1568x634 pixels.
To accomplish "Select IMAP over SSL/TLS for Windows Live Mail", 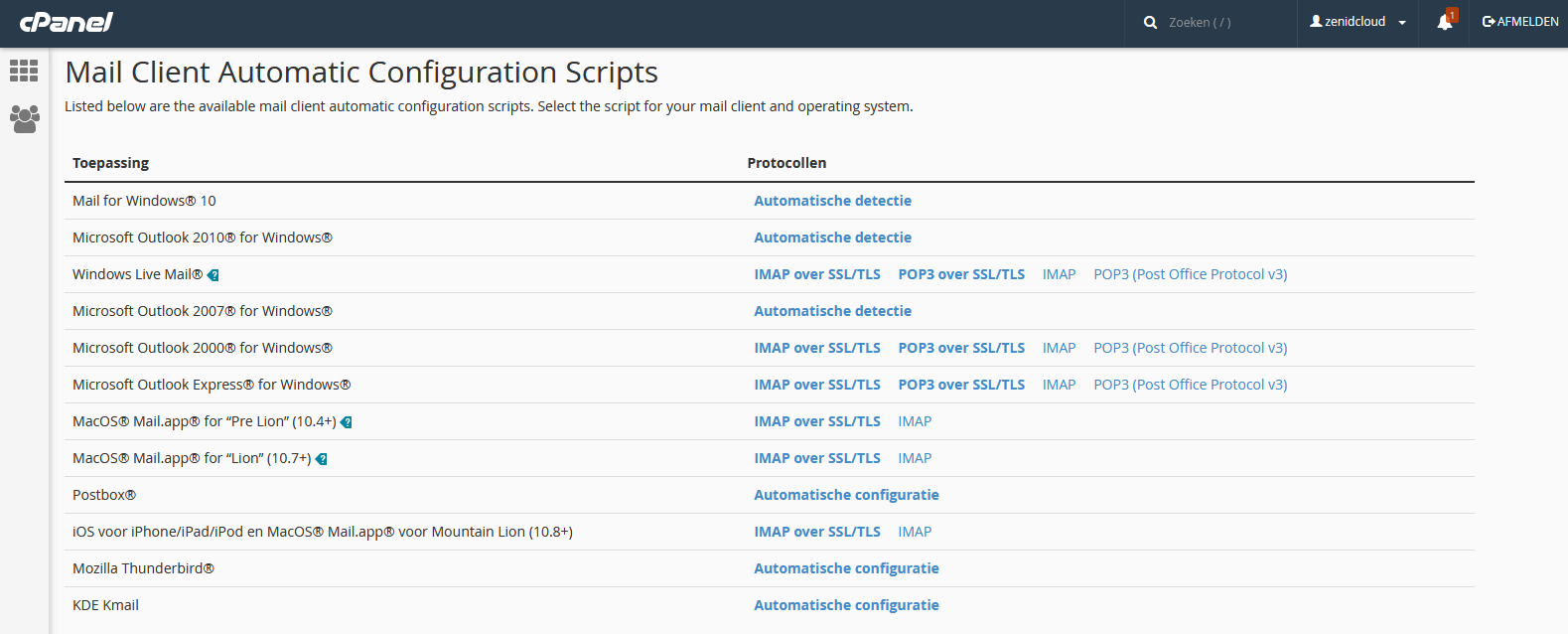I will [817, 274].
